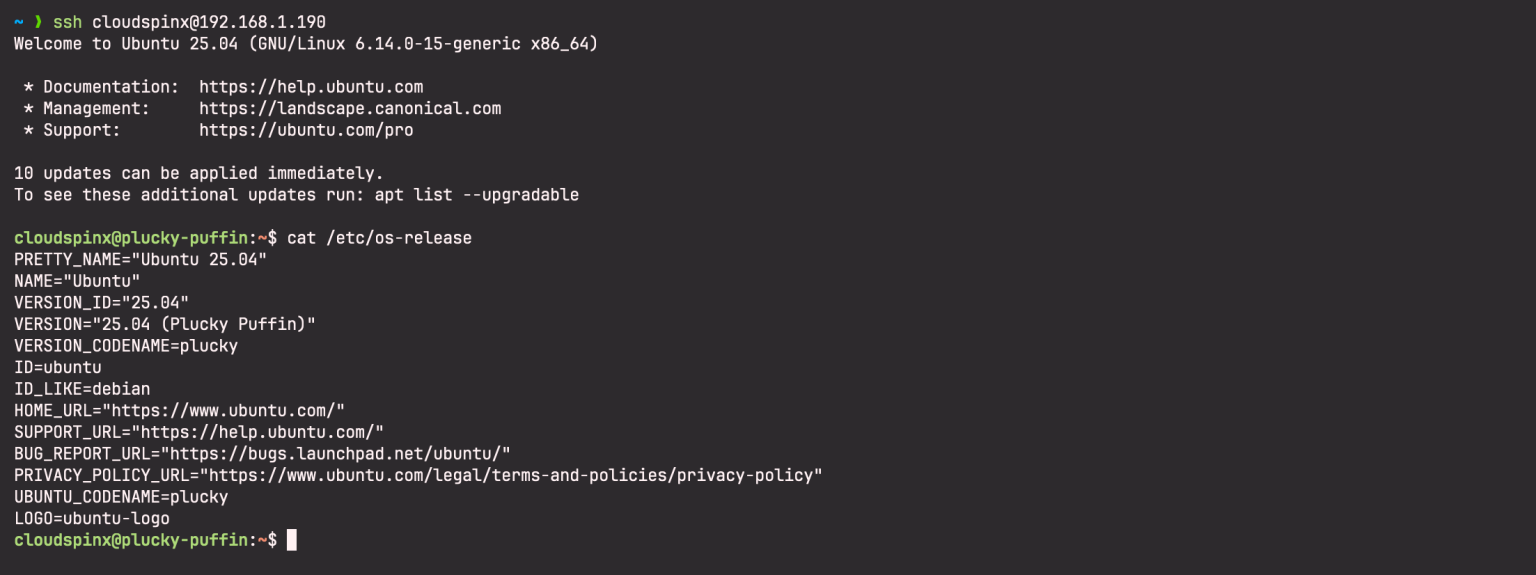This screenshot has width=1536, height=575.
Task: Click the UBUNTU_CODENAME=plucky line
Action: tap(121, 497)
